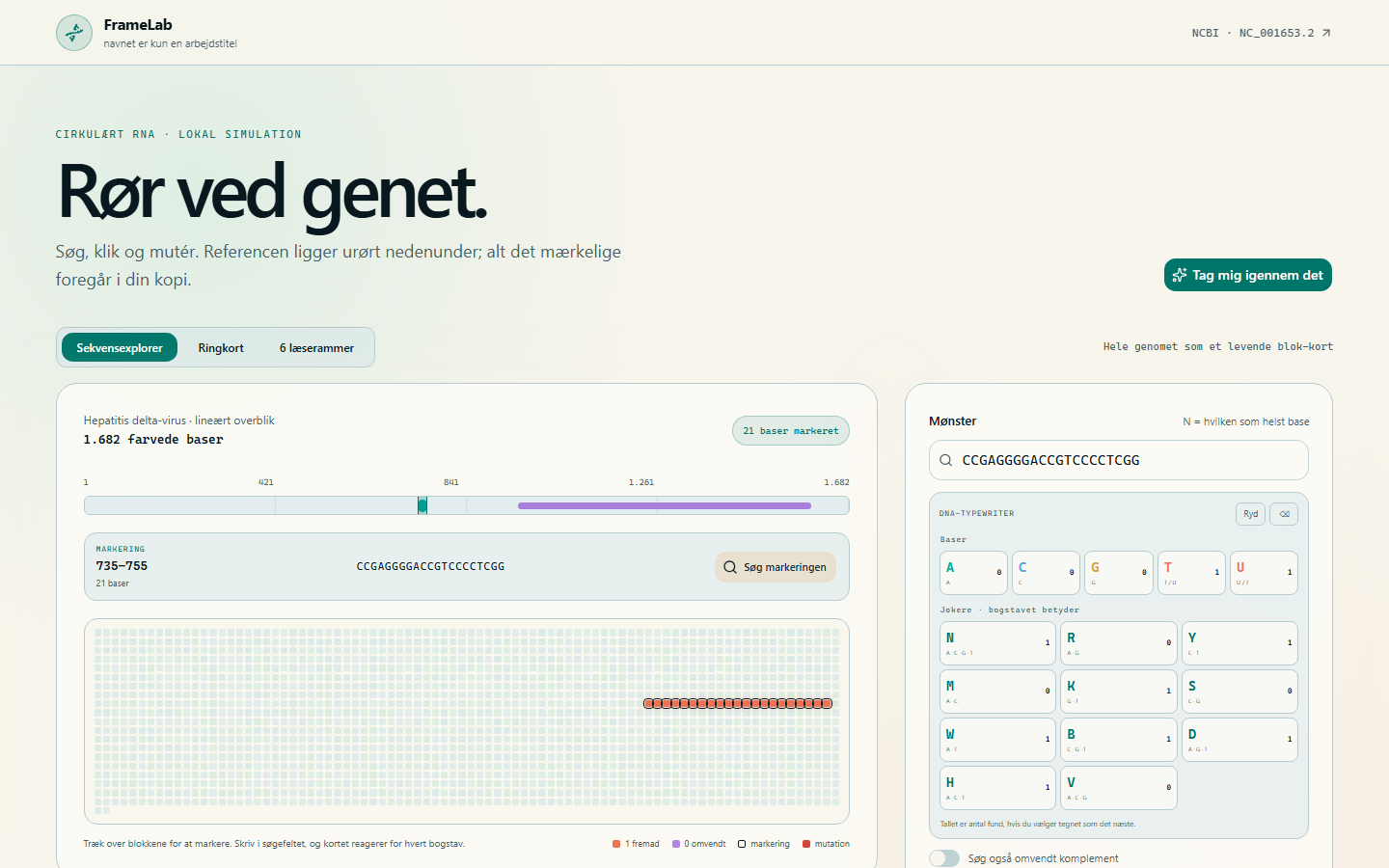
Task: Insert wildcard S (C·G)
Action: pos(1239,692)
